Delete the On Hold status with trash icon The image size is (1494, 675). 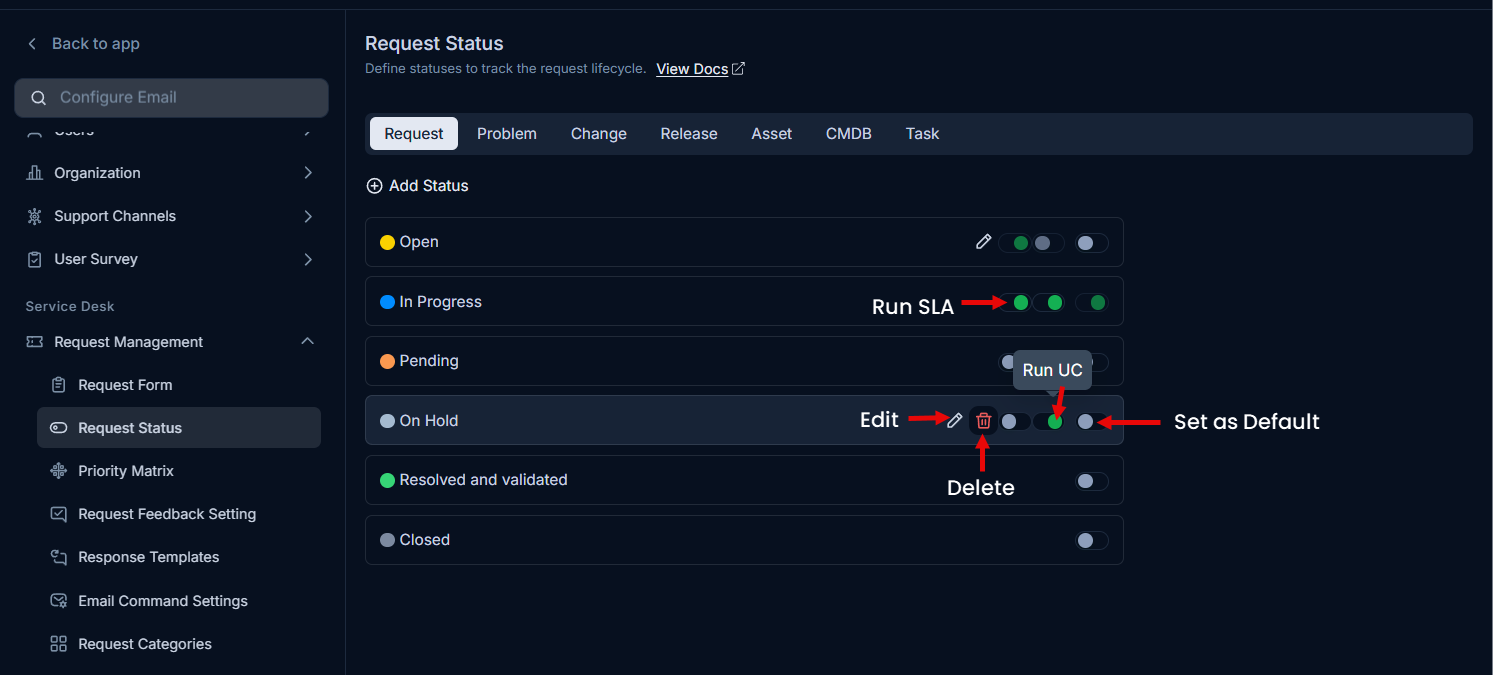(984, 421)
